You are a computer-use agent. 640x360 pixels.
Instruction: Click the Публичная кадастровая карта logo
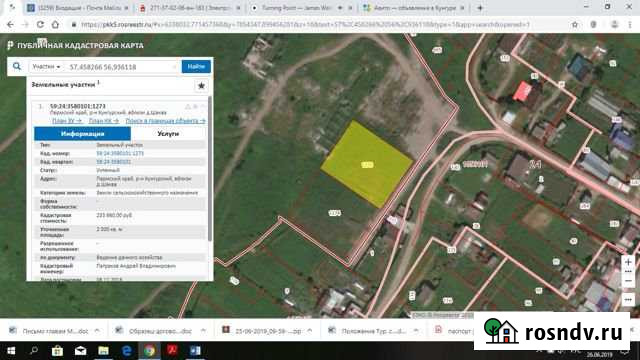pyautogui.click(x=76, y=45)
